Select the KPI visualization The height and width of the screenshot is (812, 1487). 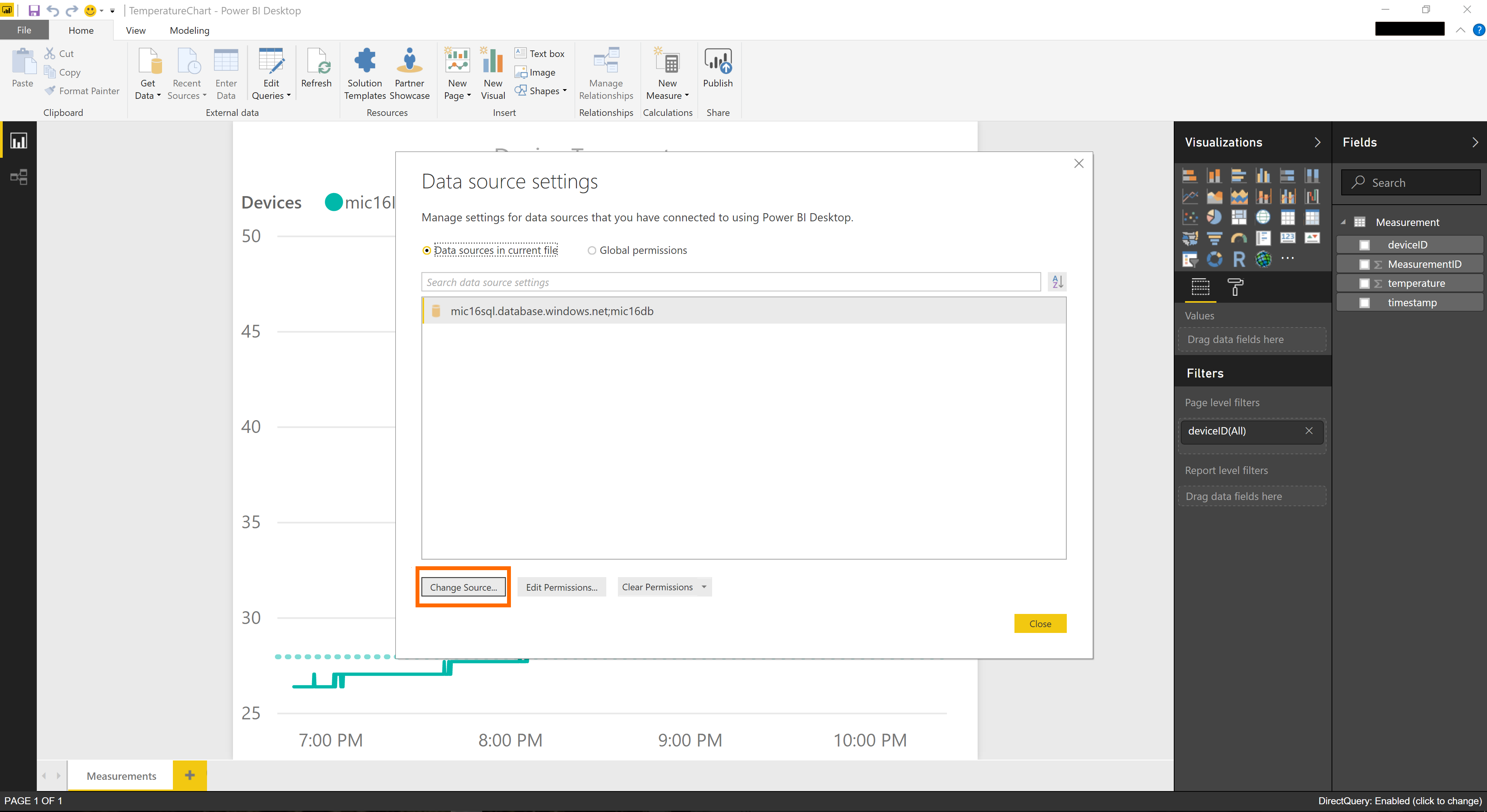tap(1312, 238)
